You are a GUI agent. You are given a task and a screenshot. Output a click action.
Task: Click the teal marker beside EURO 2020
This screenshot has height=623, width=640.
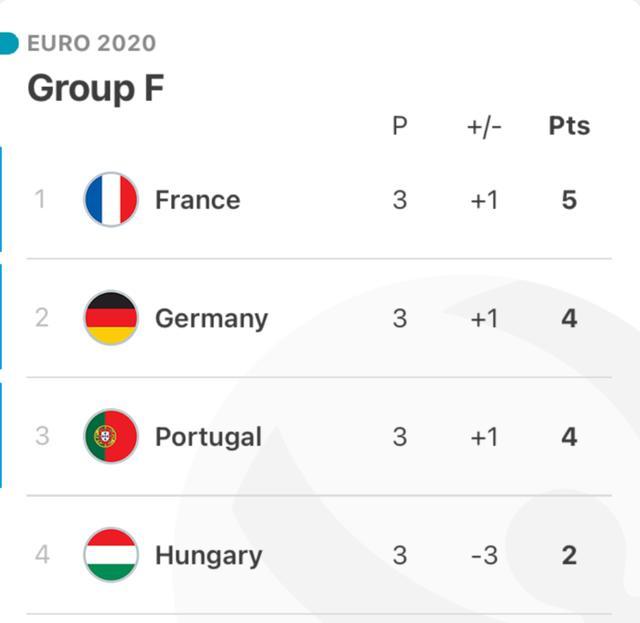pyautogui.click(x=8, y=43)
